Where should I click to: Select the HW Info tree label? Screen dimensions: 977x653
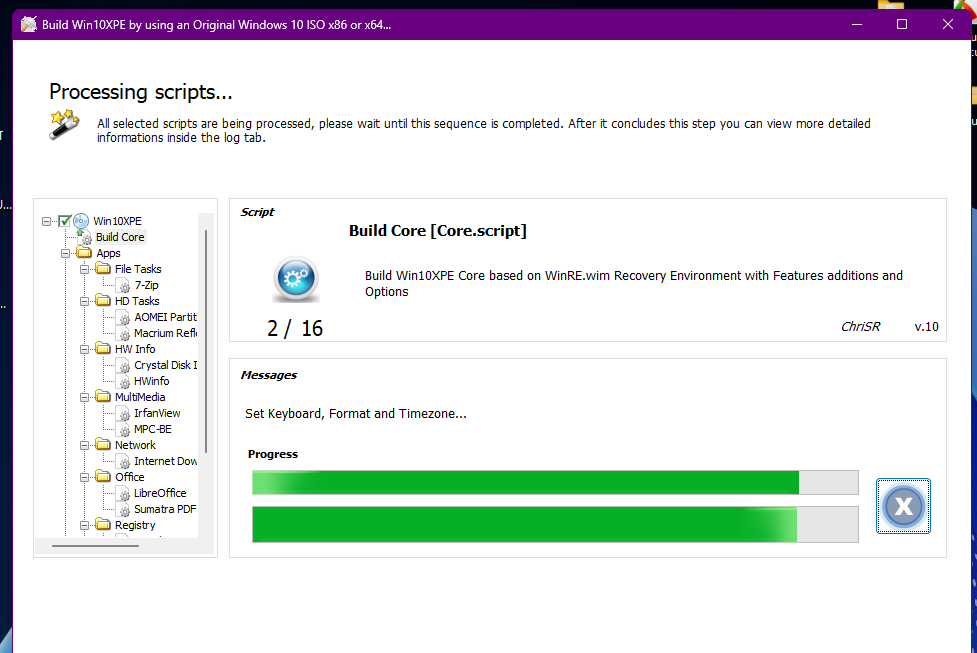tap(135, 349)
